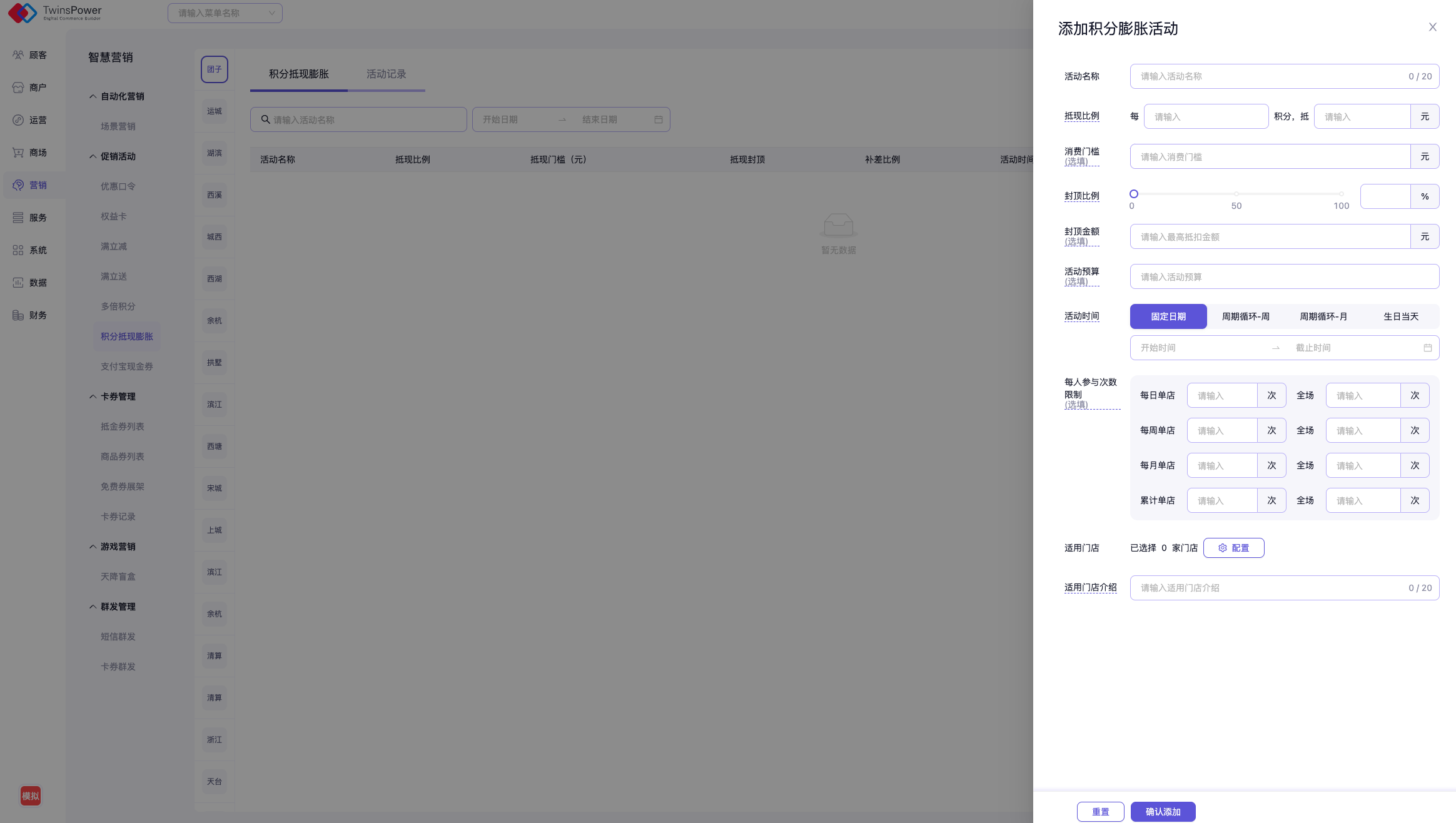Open 满立减 menu item
The width and height of the screenshot is (1456, 823).
click(x=114, y=246)
